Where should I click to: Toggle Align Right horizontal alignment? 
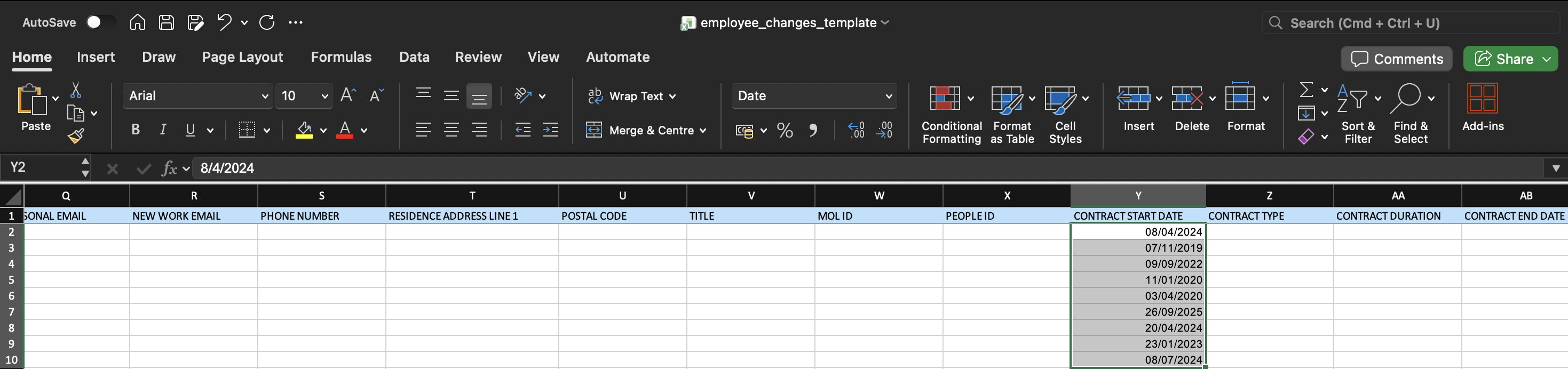point(479,130)
